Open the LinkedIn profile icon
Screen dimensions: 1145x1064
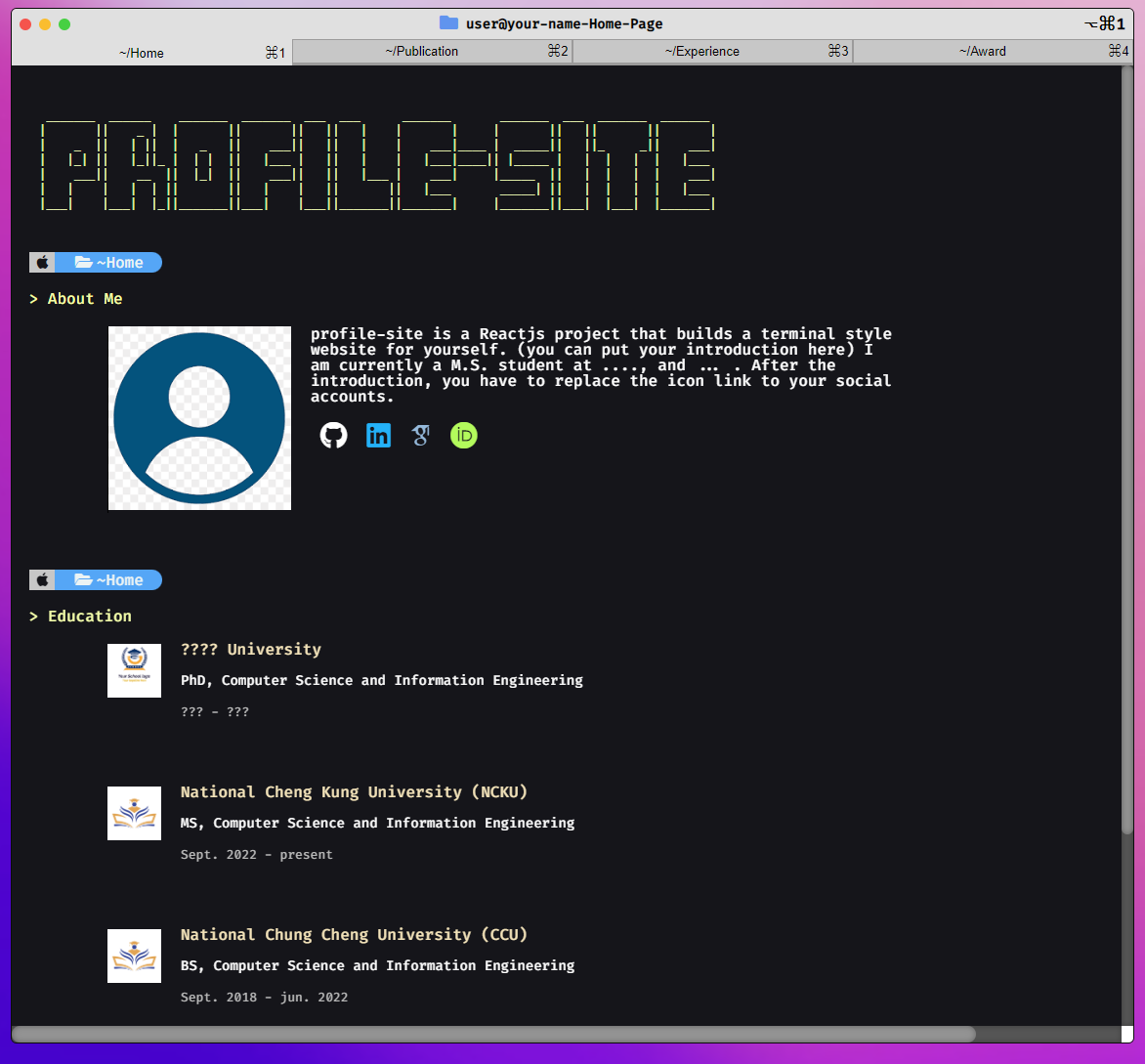tap(378, 435)
